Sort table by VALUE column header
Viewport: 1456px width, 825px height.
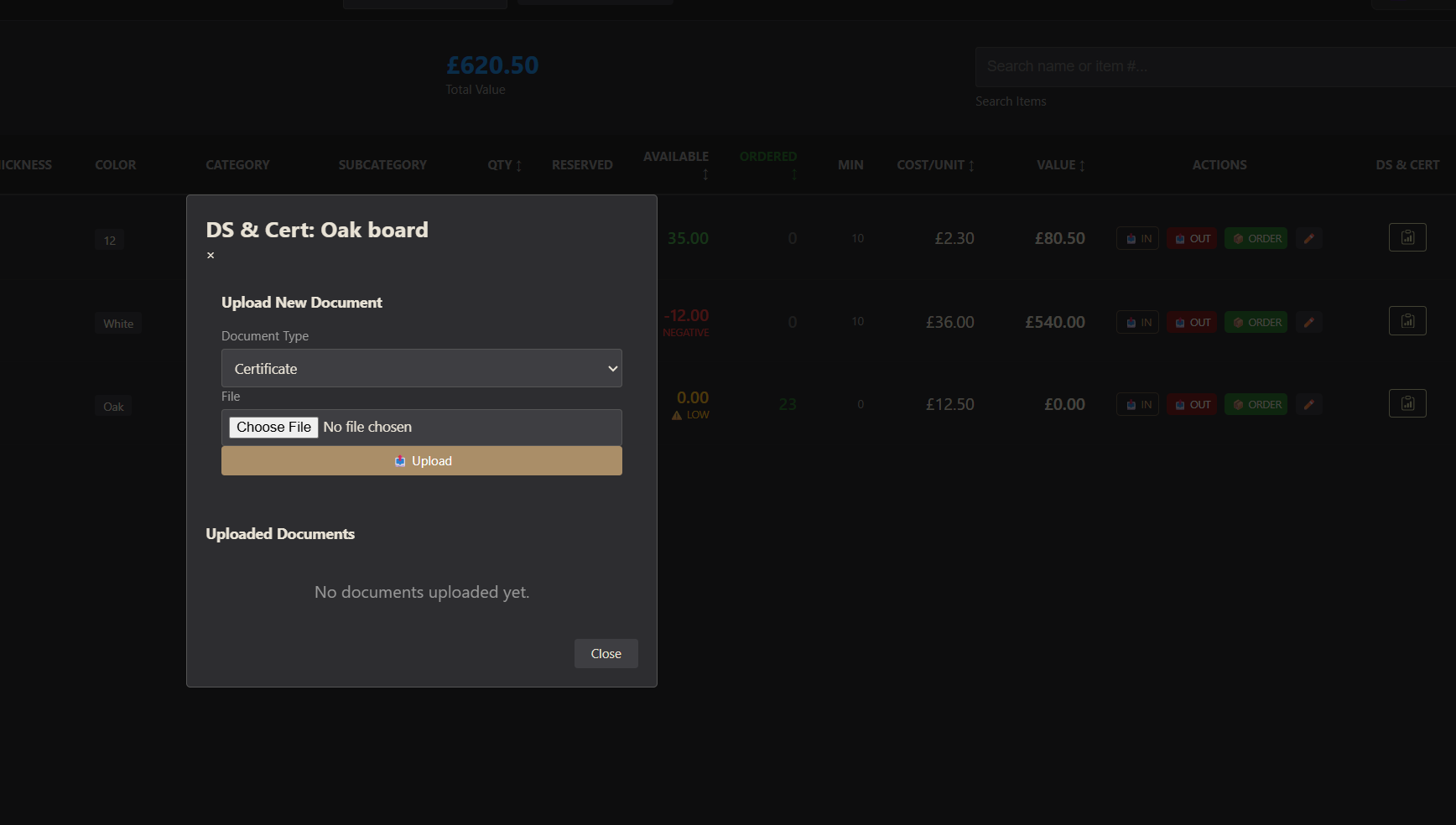[1060, 165]
